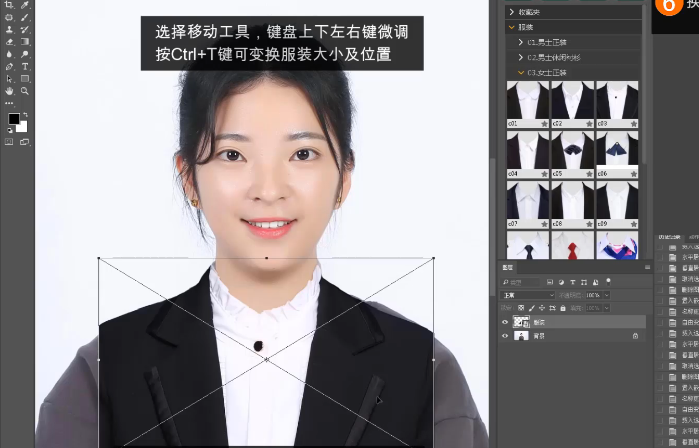Screen dimensions: 699x448
Task: Lock transparent pixels on the layer
Action: pyautogui.click(x=521, y=308)
